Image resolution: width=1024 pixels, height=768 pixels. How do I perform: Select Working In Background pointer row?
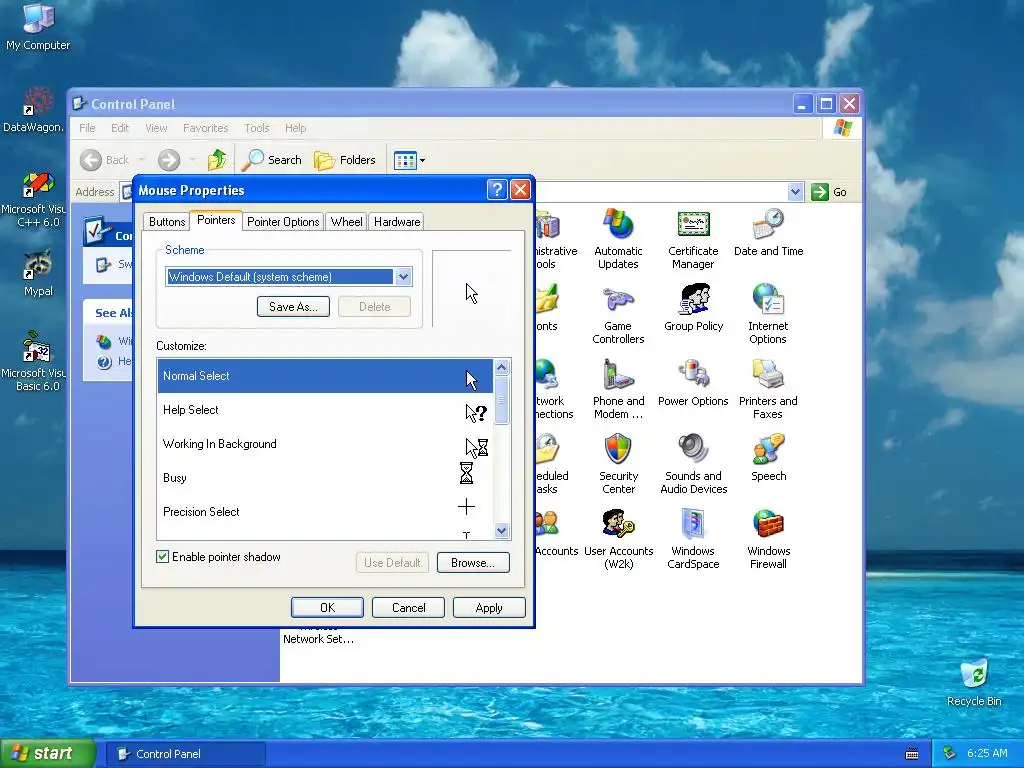(x=325, y=444)
